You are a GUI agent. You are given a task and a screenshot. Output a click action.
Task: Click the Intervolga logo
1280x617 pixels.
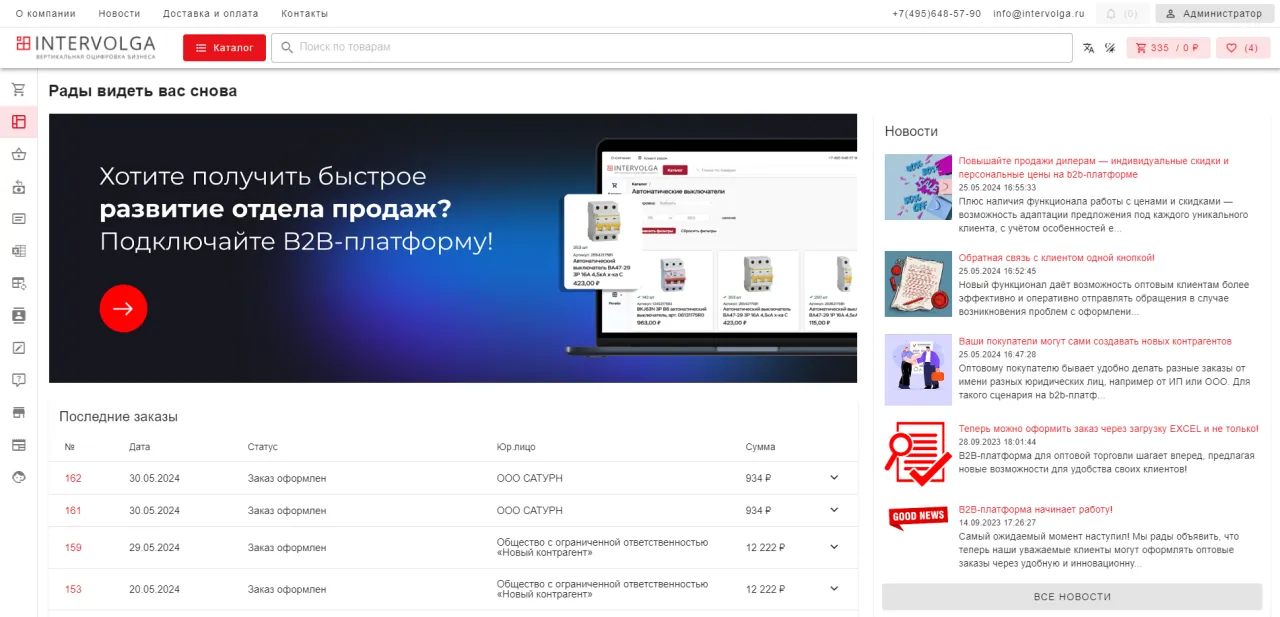(85, 44)
